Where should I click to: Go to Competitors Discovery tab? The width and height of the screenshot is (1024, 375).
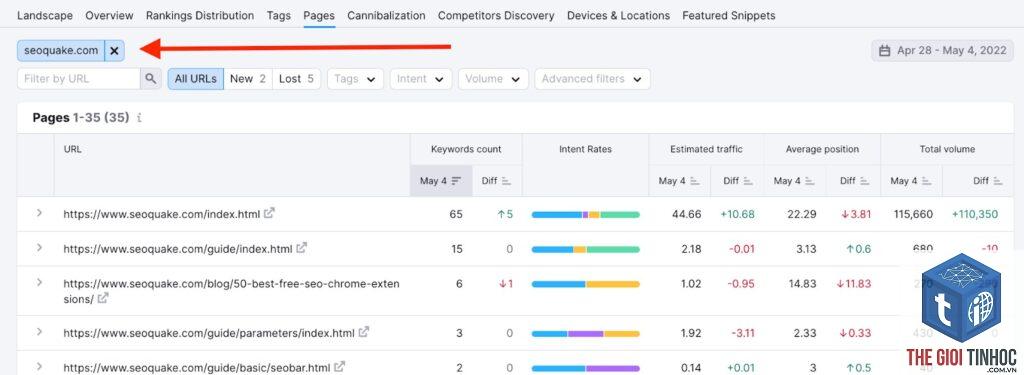tap(496, 15)
